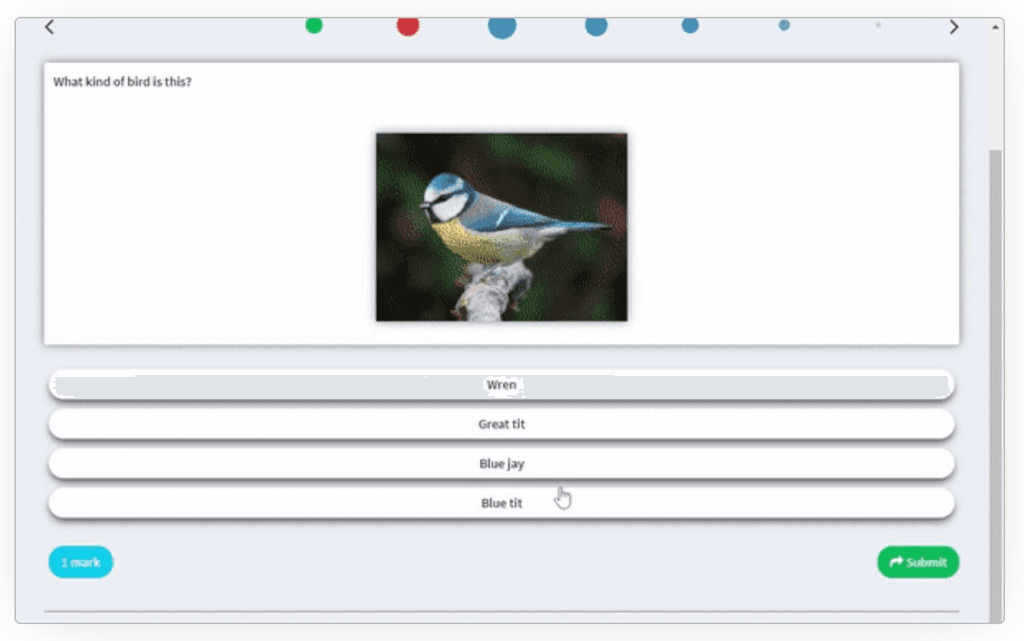Click the sixth, small blue progress dot
The height and width of the screenshot is (641, 1024).
pyautogui.click(x=784, y=25)
